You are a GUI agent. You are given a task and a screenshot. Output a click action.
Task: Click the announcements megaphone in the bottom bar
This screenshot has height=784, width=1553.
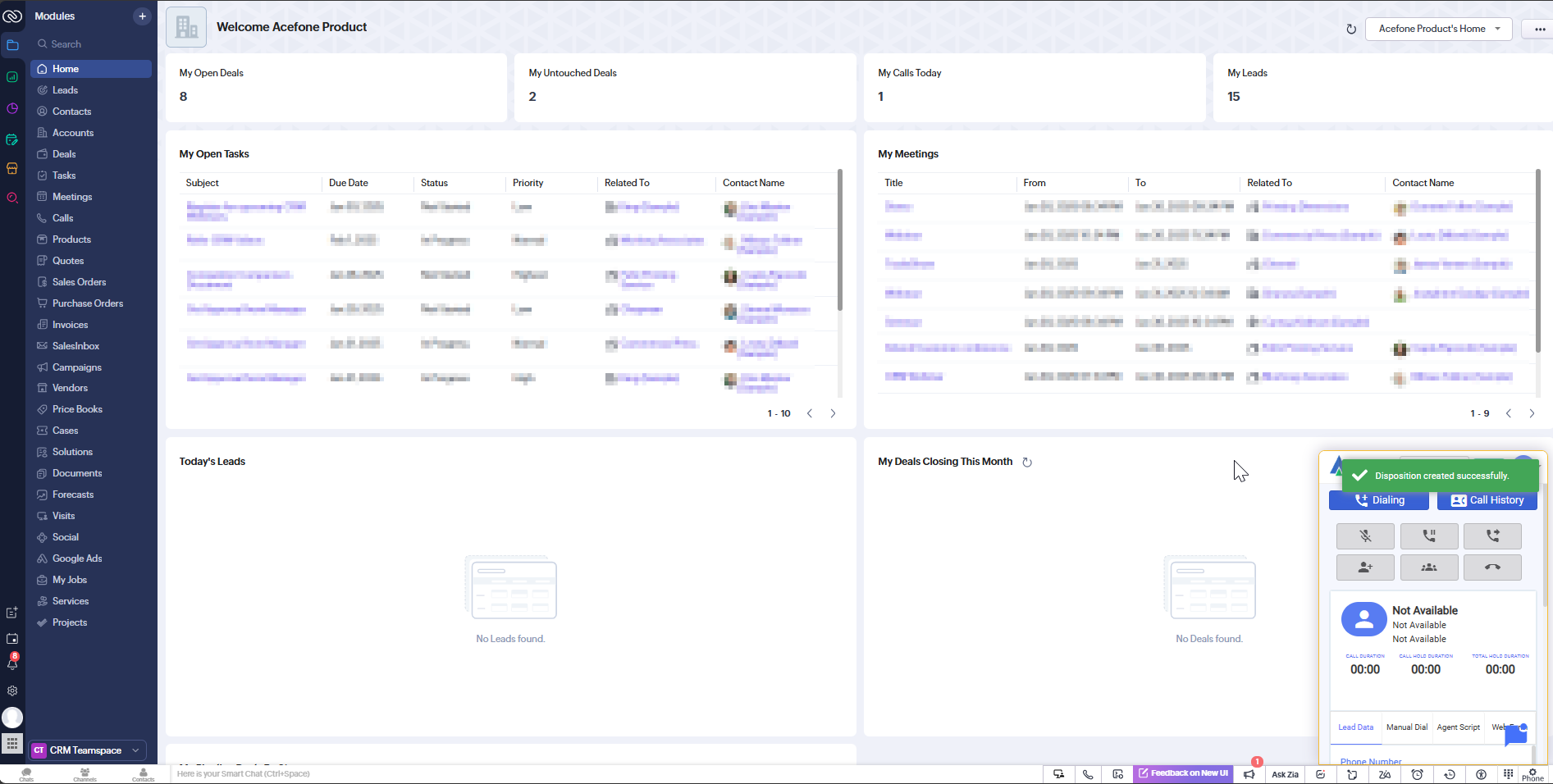(x=1249, y=774)
